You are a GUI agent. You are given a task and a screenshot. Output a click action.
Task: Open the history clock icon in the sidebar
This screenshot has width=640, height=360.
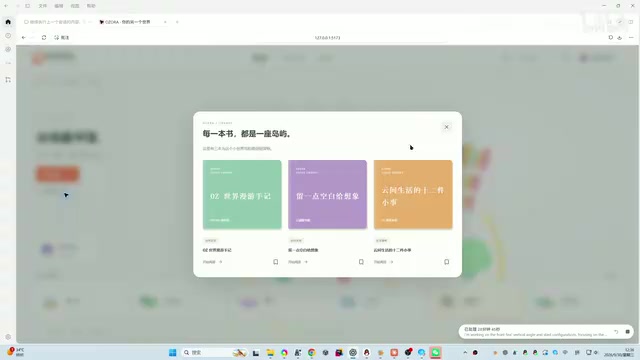coord(8,36)
